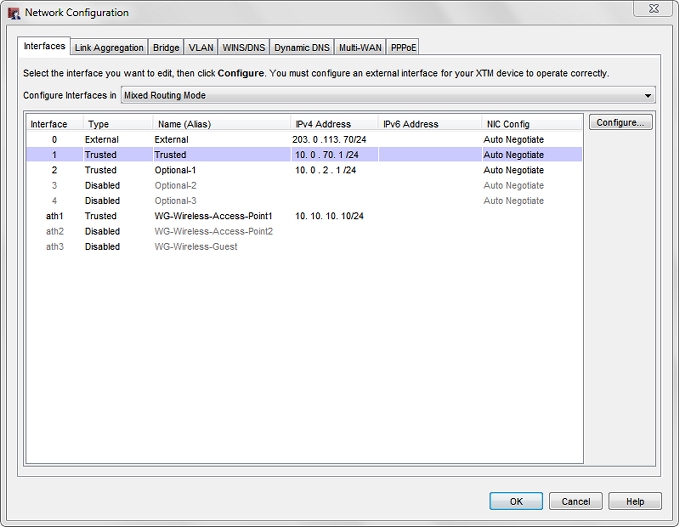Click Auto Negotiate in Optional-1 row
Image resolution: width=679 pixels, height=527 pixels.
514,170
